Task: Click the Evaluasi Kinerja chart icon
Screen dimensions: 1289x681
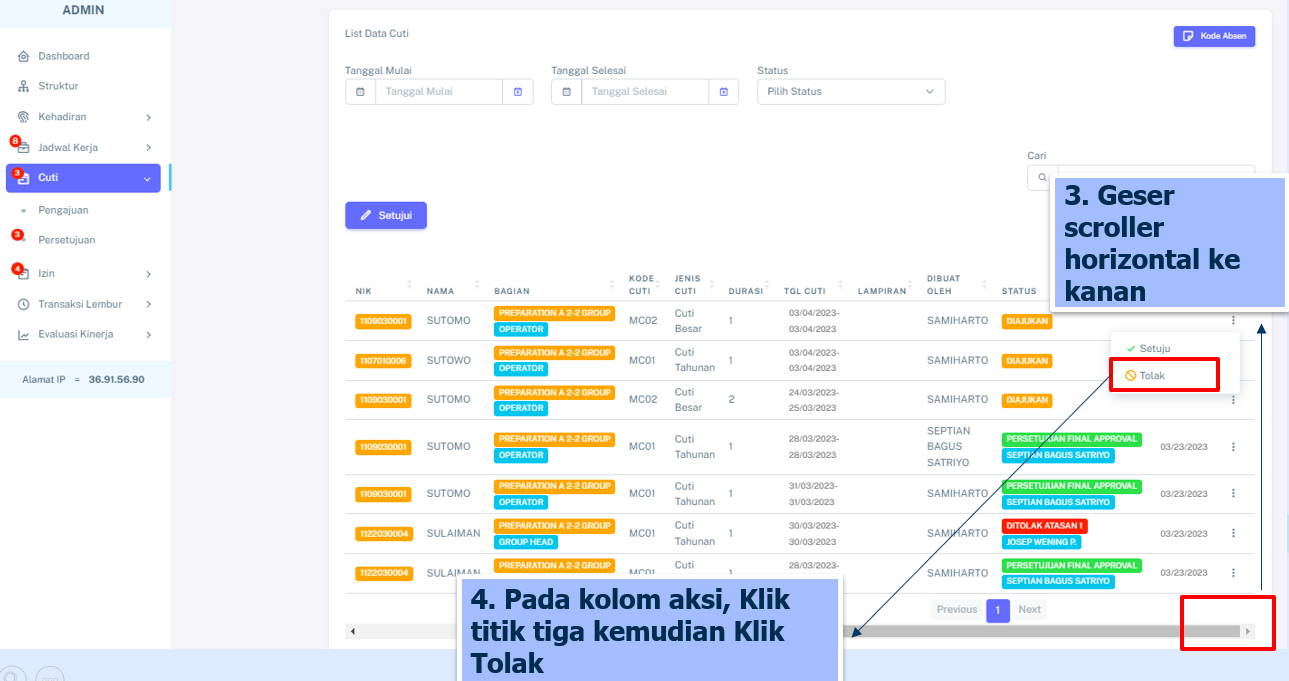Action: pos(23,334)
